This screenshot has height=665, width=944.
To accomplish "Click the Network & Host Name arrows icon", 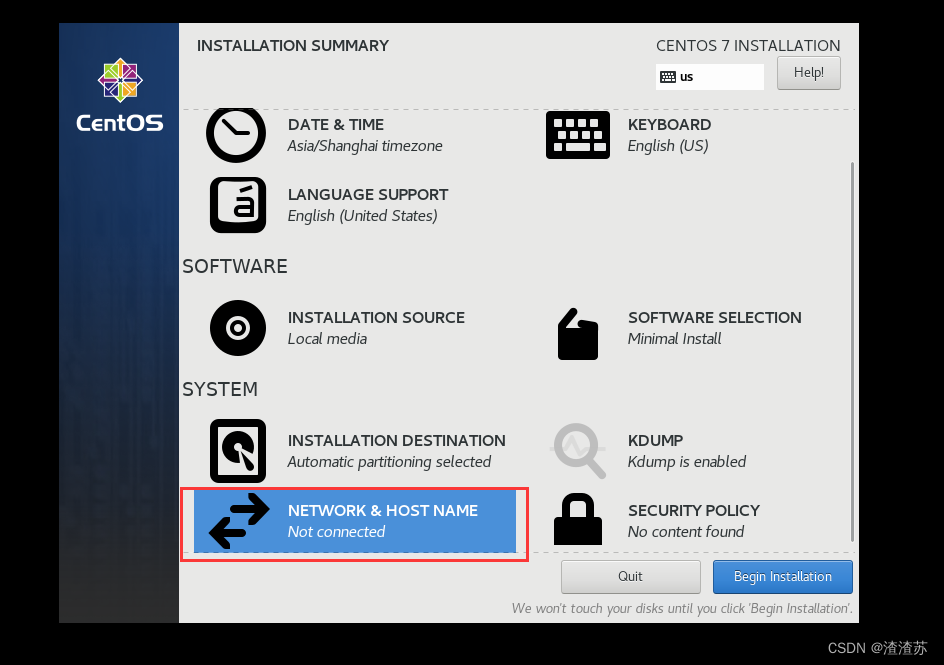I will 239,521.
